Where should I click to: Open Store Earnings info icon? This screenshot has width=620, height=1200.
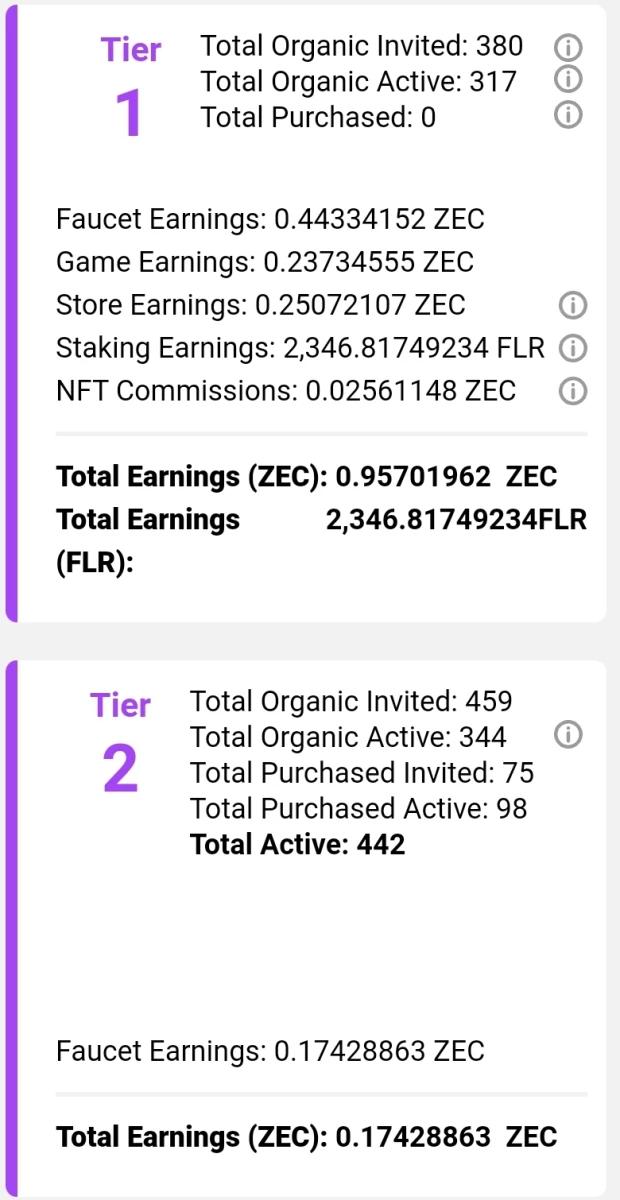(x=572, y=305)
